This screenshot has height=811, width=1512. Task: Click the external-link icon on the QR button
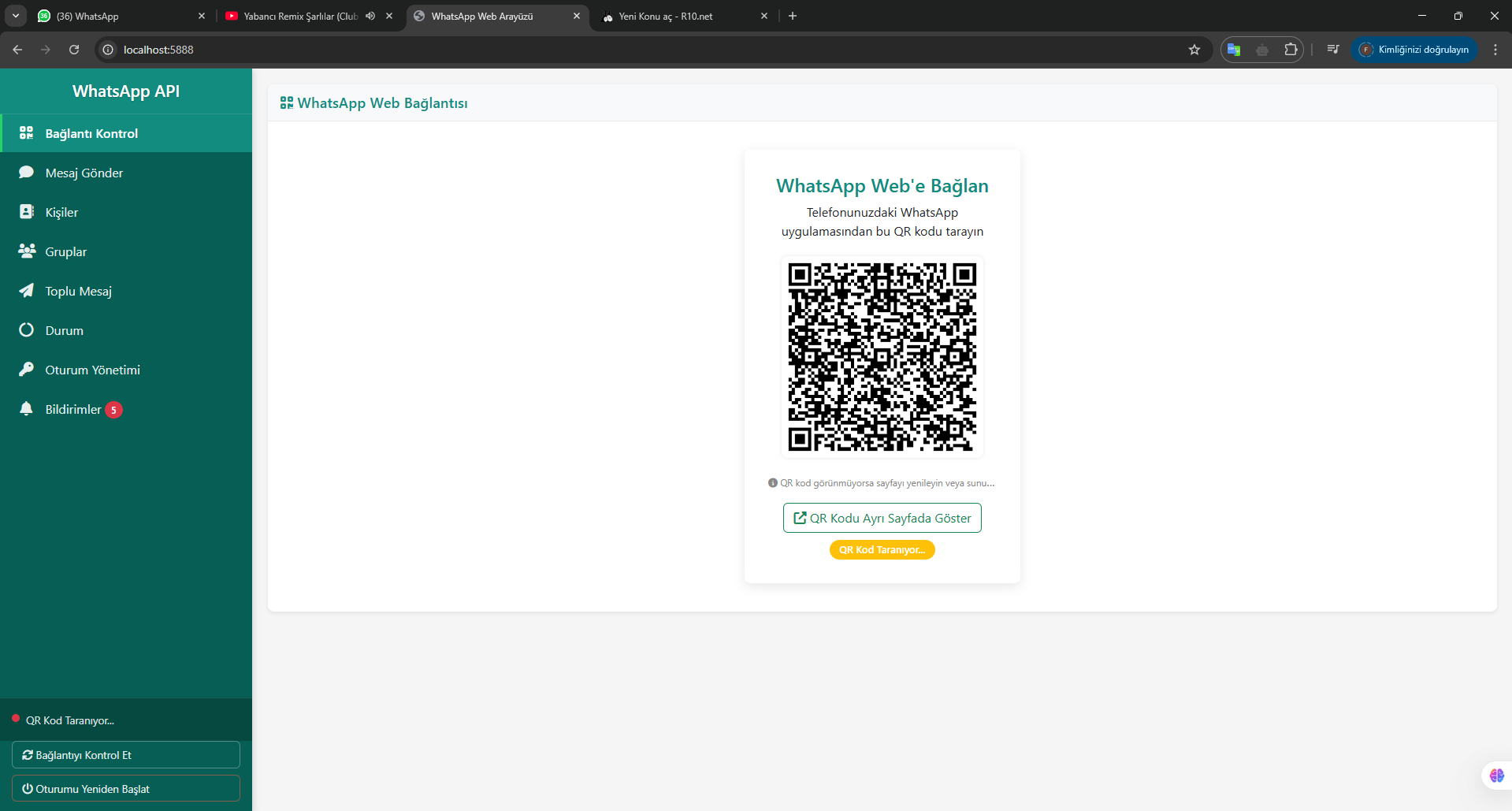point(800,518)
